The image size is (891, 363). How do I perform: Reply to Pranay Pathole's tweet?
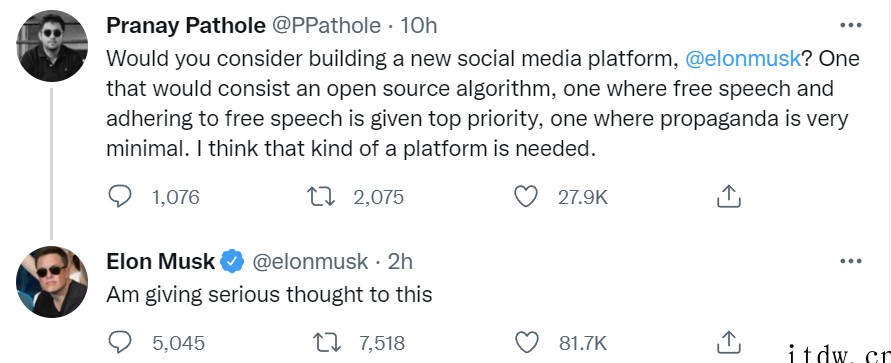(120, 197)
